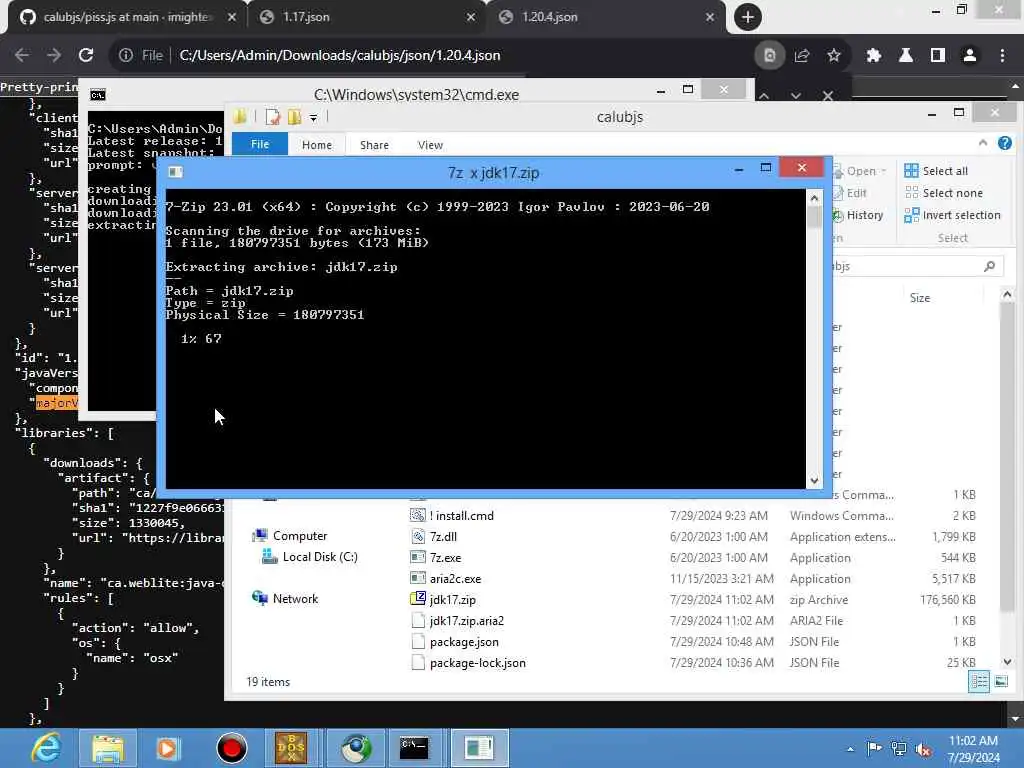This screenshot has height=768, width=1024.
Task: Click the taskbar clock showing 11:02 AM
Action: [973, 749]
